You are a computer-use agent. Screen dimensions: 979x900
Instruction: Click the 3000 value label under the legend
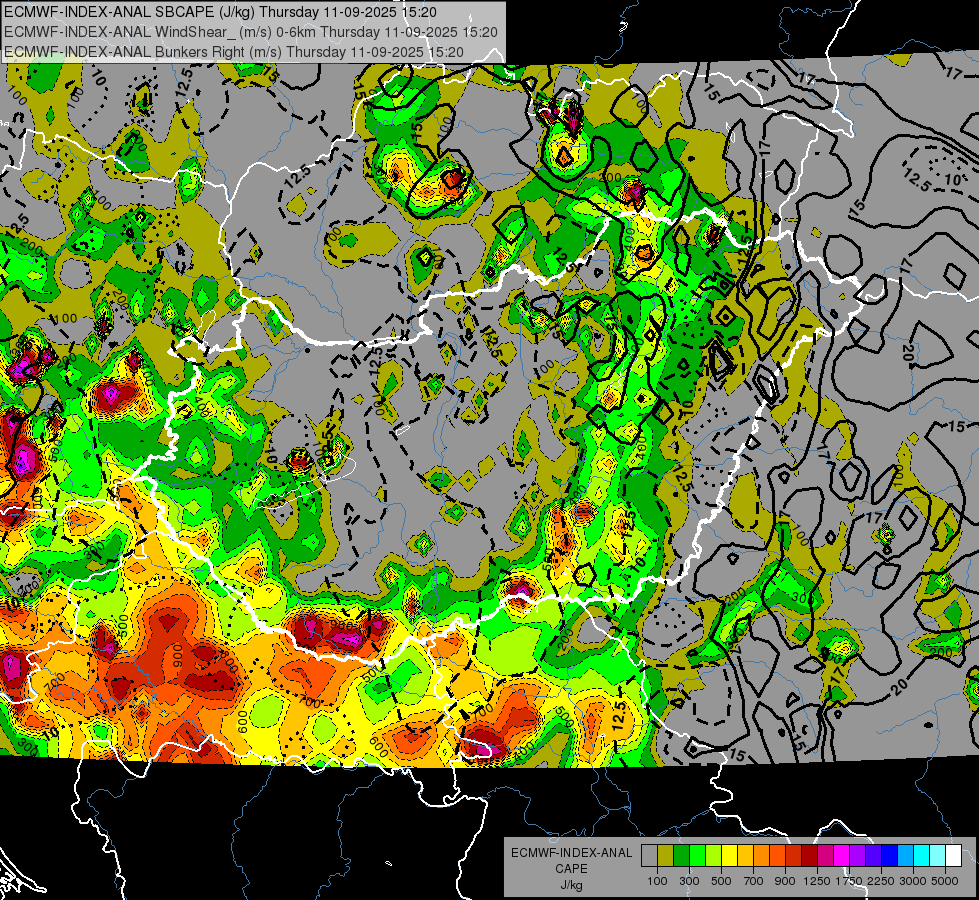click(913, 881)
